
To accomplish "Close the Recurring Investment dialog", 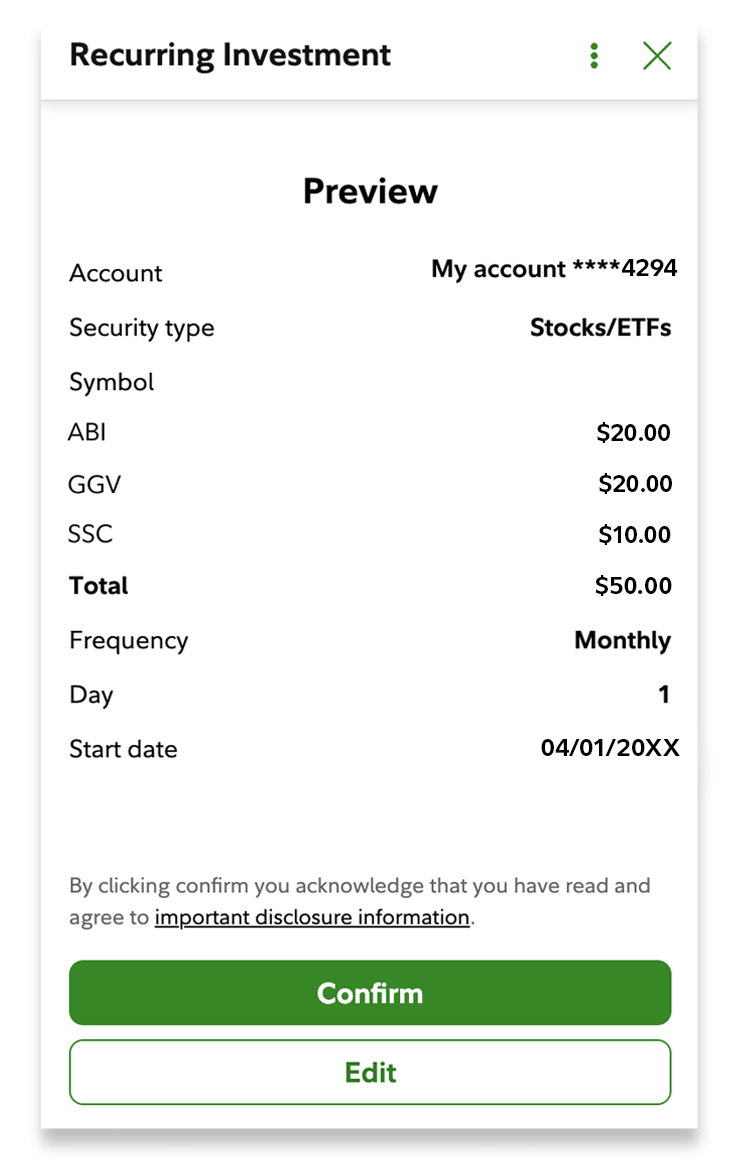I will [x=657, y=56].
